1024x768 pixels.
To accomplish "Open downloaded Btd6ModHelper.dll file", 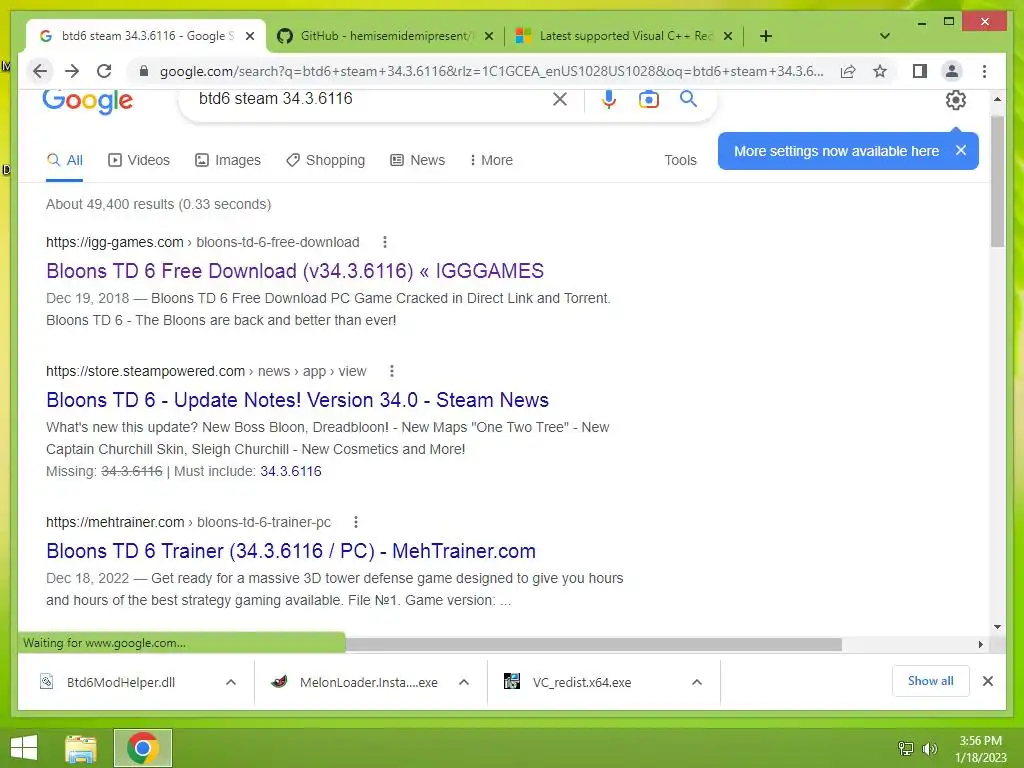I will [x=121, y=682].
